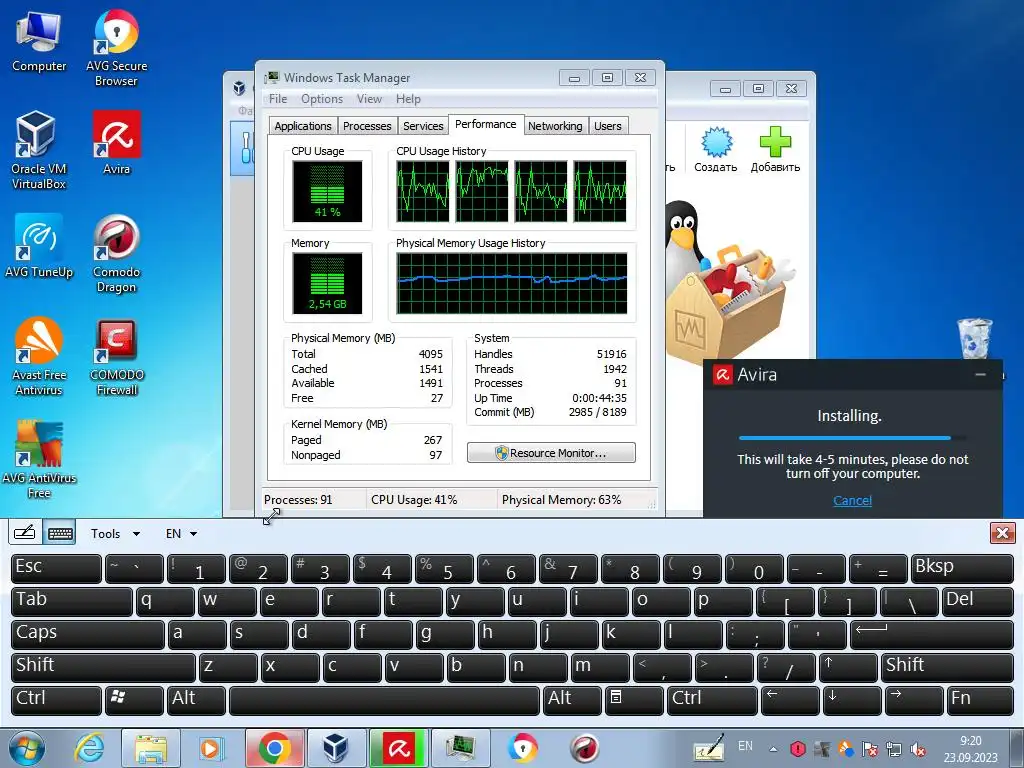Minimize the Avira installer popup
The width and height of the screenshot is (1024, 768).
tap(980, 375)
